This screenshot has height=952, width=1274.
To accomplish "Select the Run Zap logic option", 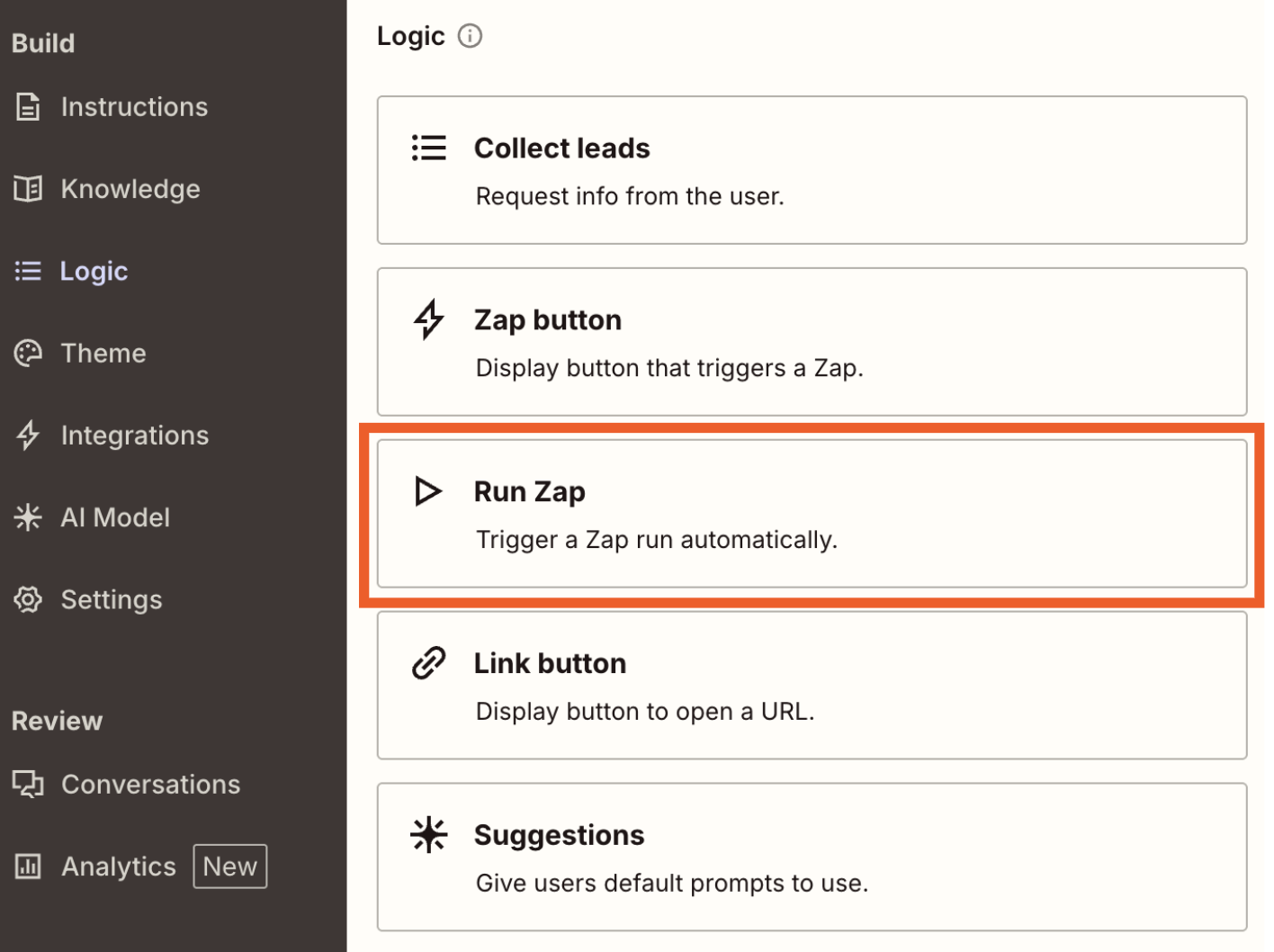I will click(810, 513).
